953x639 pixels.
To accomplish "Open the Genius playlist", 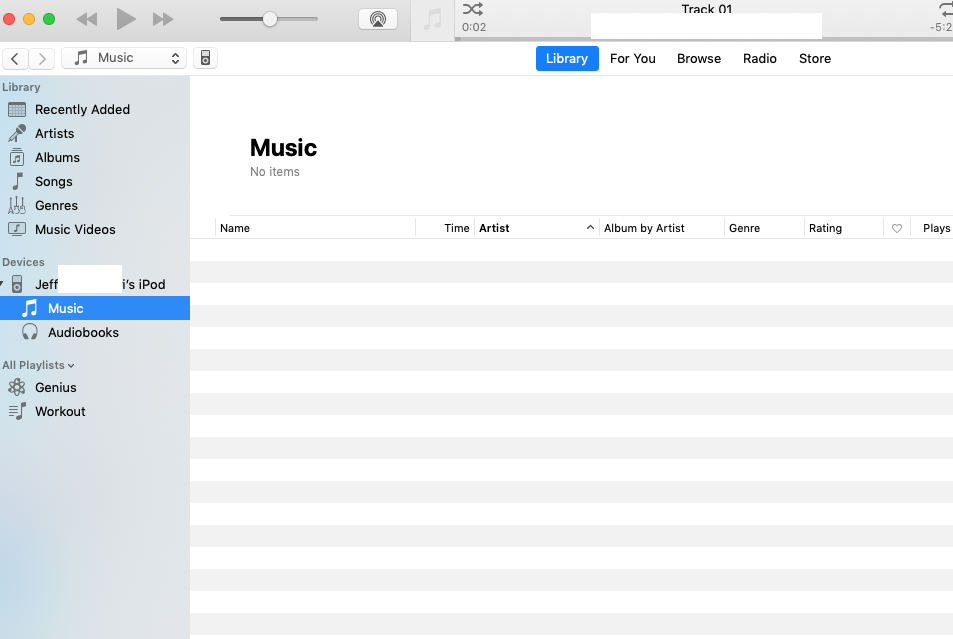I will click(95, 387).
